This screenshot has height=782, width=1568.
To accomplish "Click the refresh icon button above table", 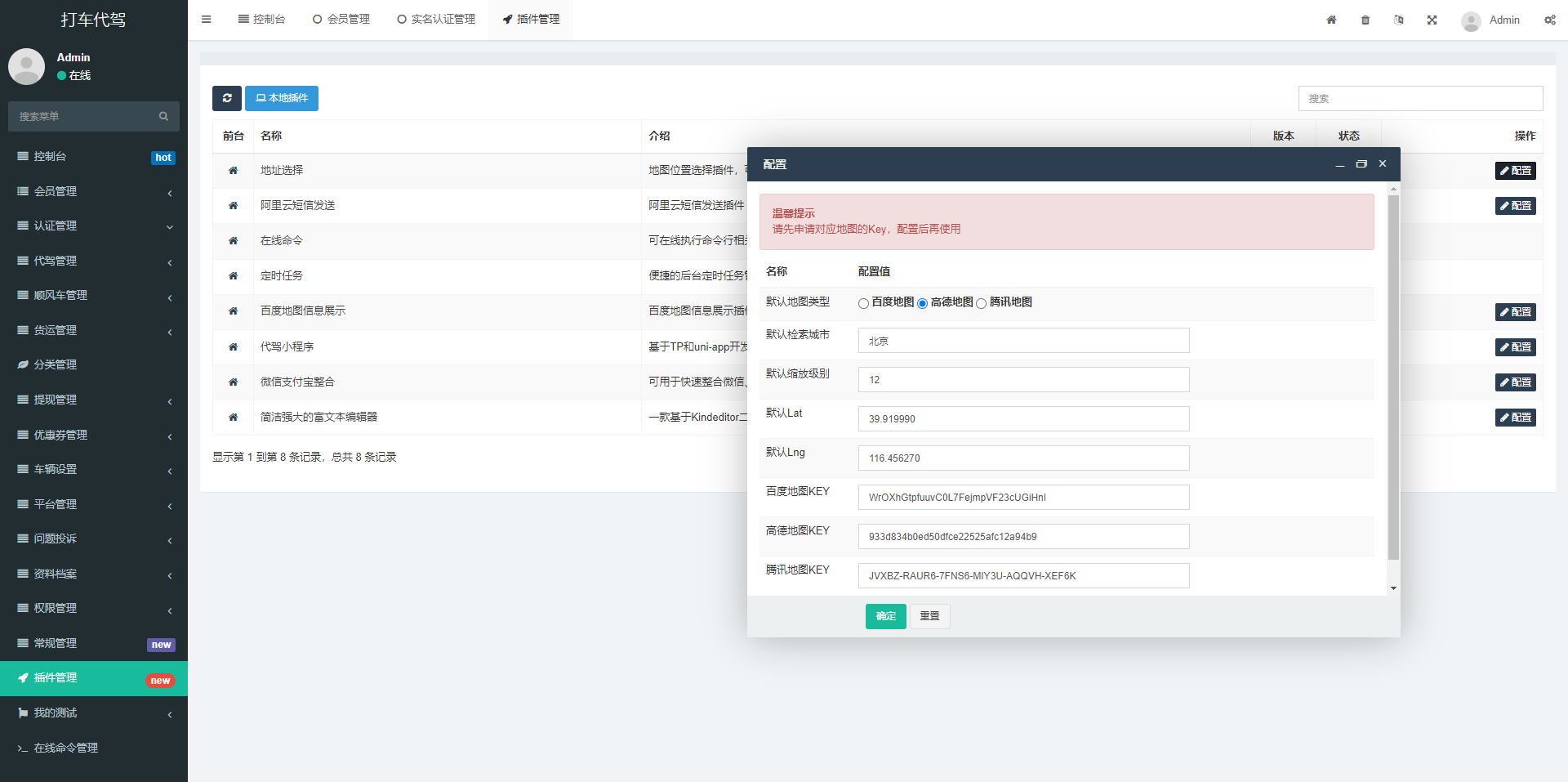I will [226, 98].
